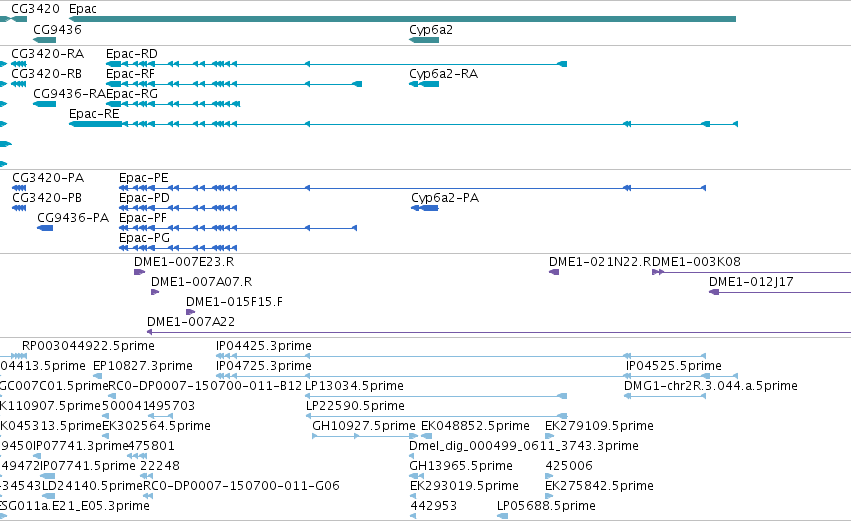Click EST DMG1-chr2R.3.044.a.5prime
This screenshot has width=851, height=521.
(x=665, y=396)
